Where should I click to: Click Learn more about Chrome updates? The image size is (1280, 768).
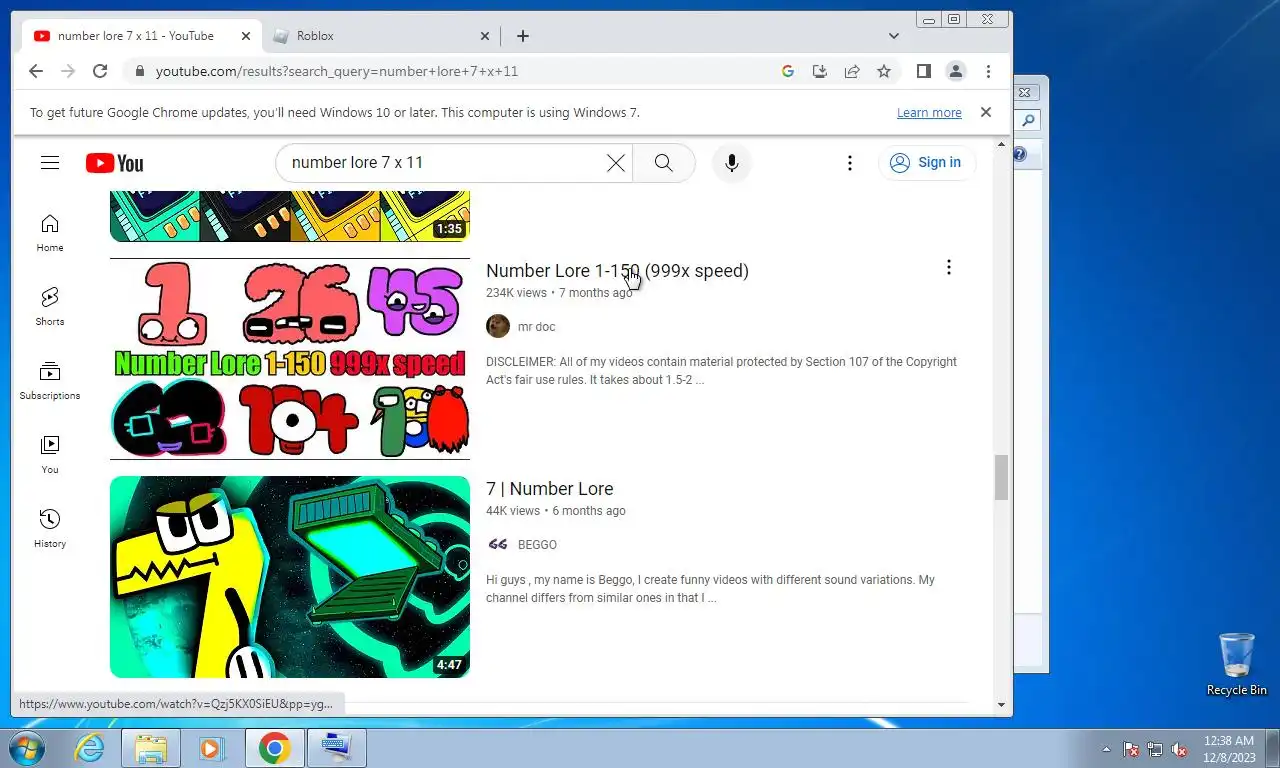[929, 113]
